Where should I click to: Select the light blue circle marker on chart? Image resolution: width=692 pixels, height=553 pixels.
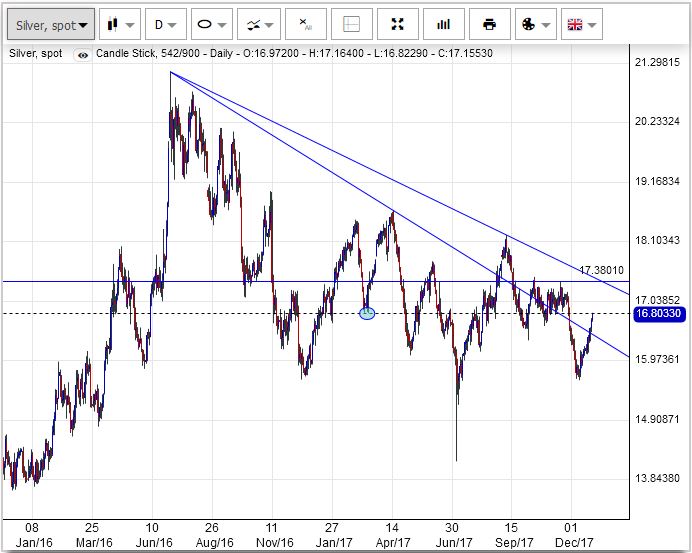(367, 313)
